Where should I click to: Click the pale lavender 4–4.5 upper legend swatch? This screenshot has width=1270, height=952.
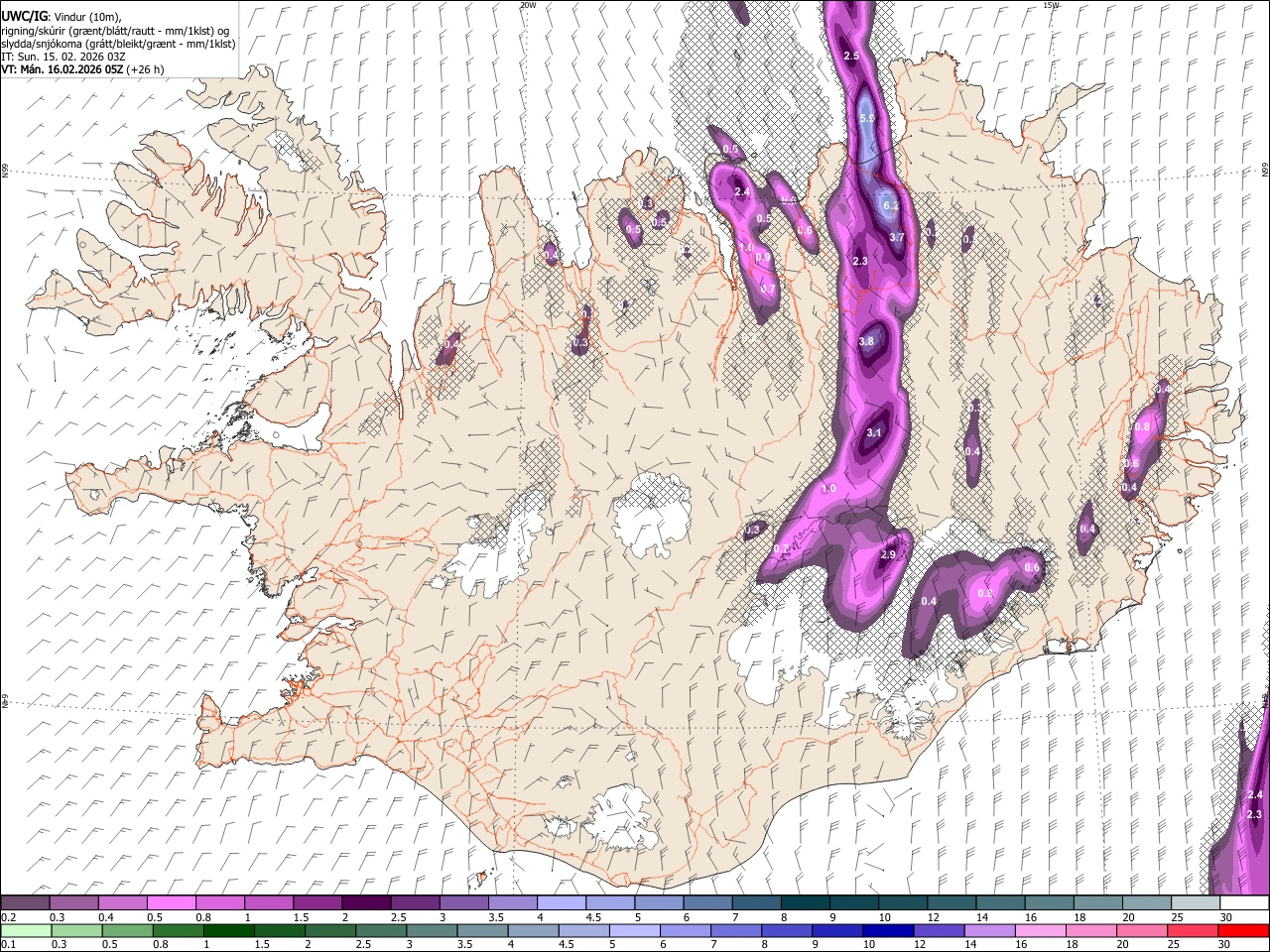[x=562, y=903]
